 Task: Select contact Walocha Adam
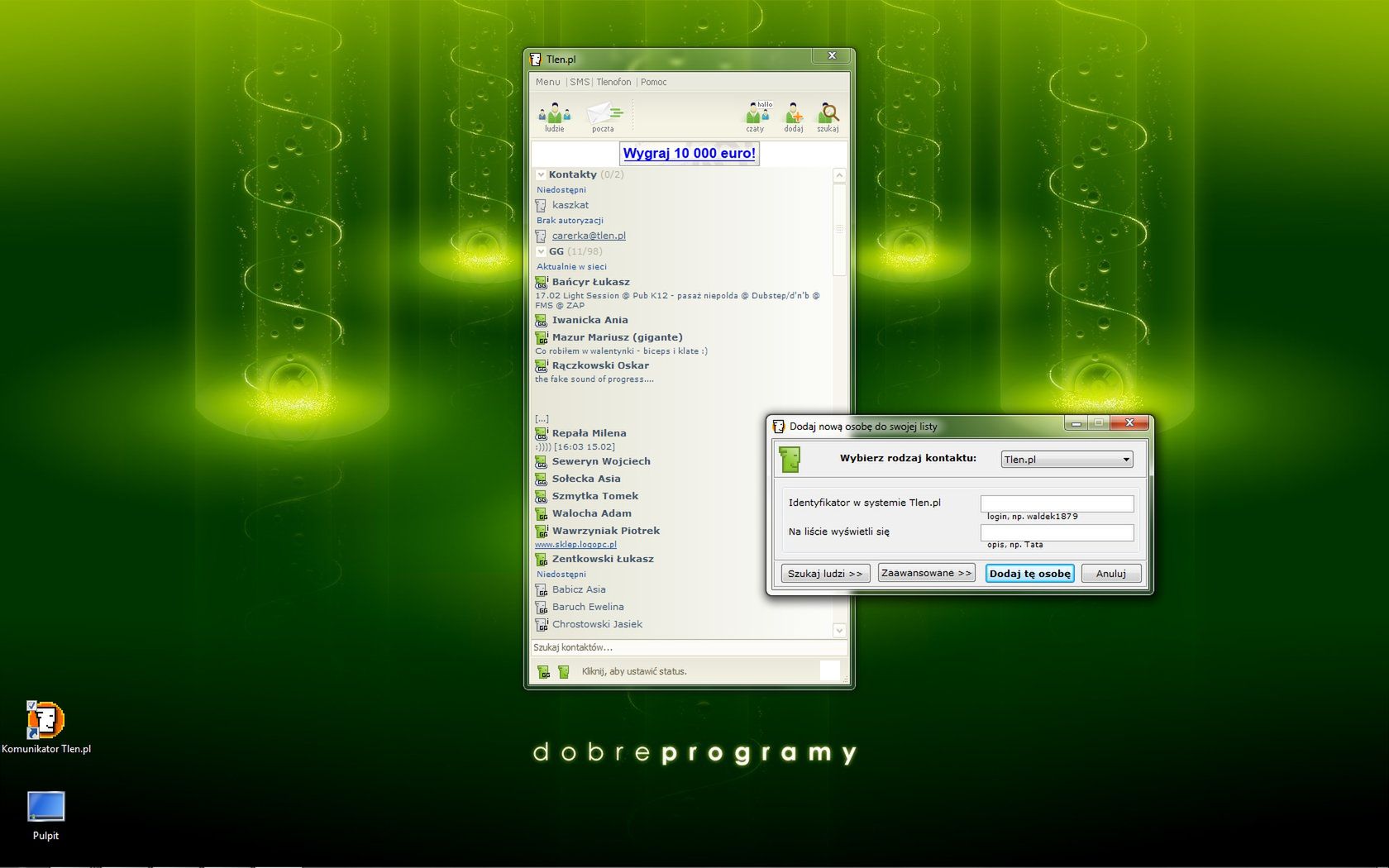tap(592, 513)
